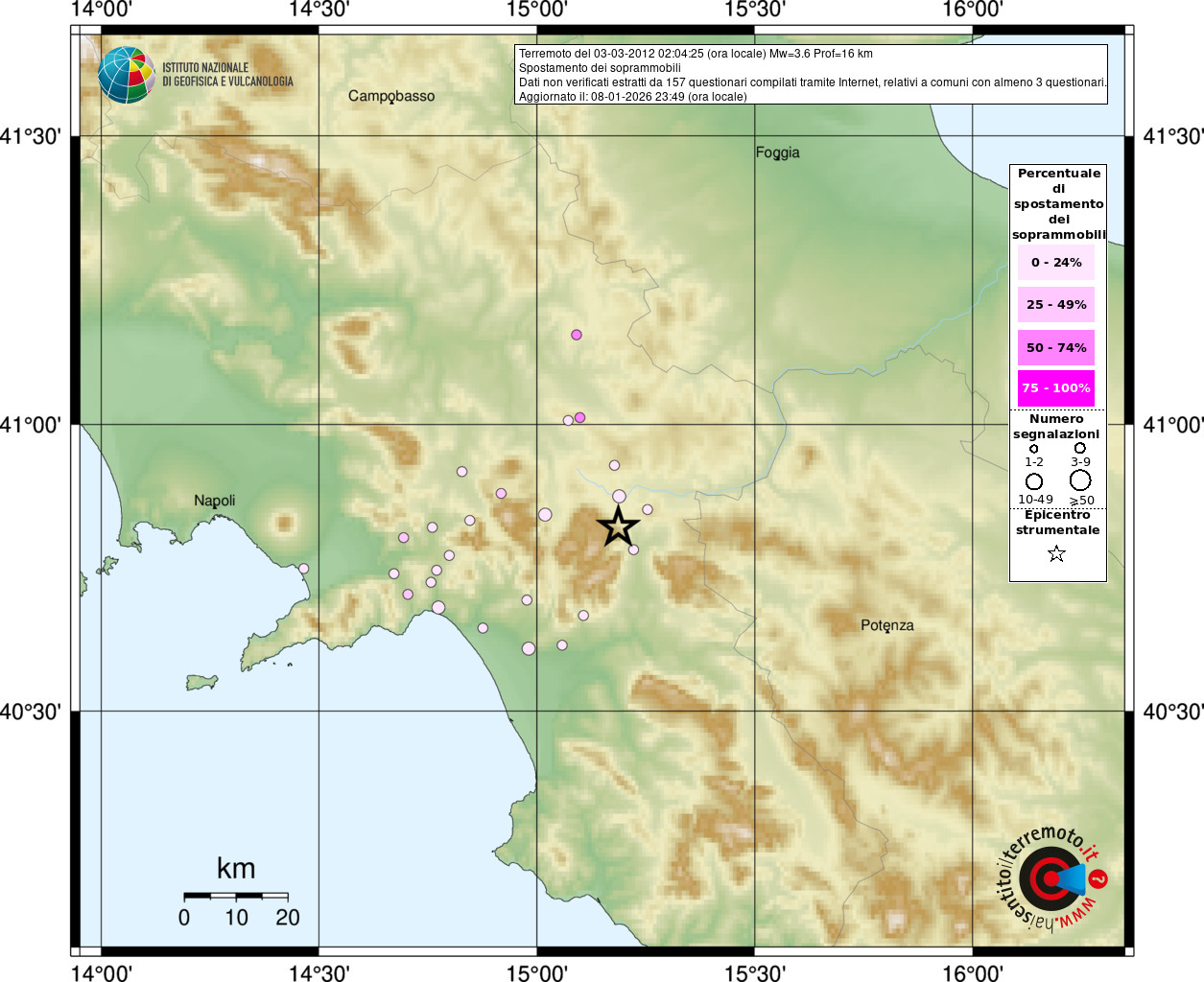The width and height of the screenshot is (1204, 982).
Task: Click the epicenter star on the map
Action: 618,526
